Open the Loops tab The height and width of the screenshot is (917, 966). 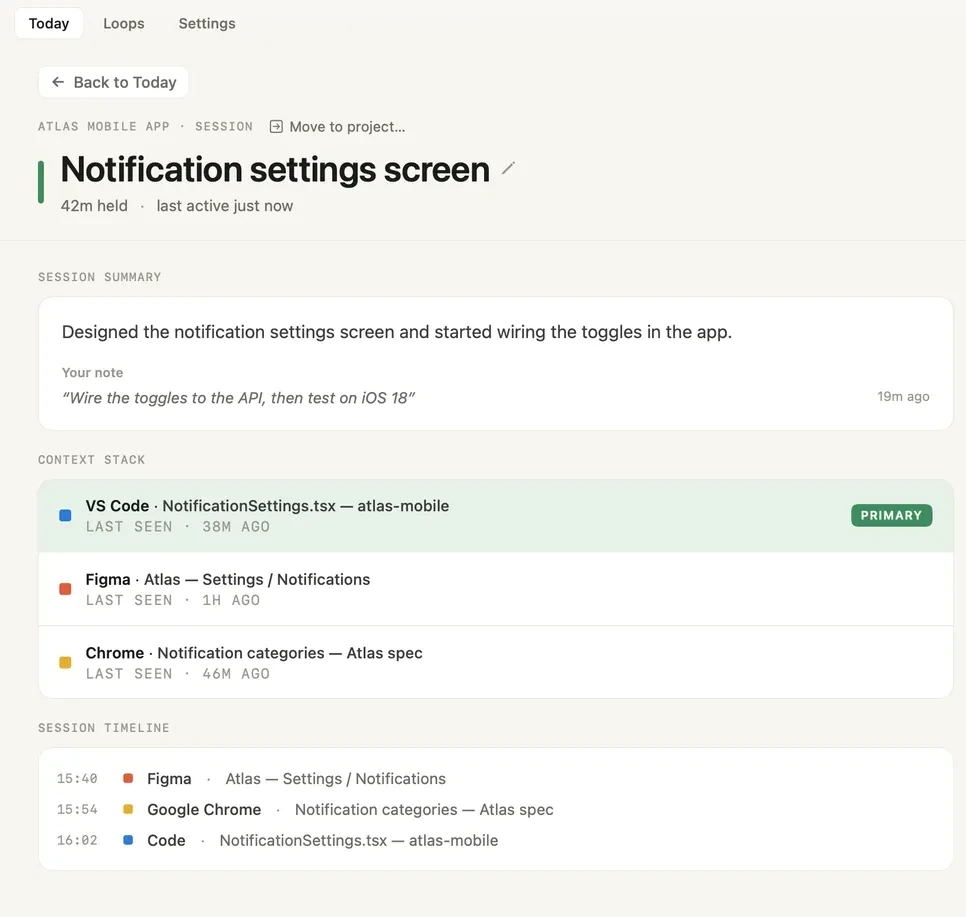pyautogui.click(x=124, y=23)
